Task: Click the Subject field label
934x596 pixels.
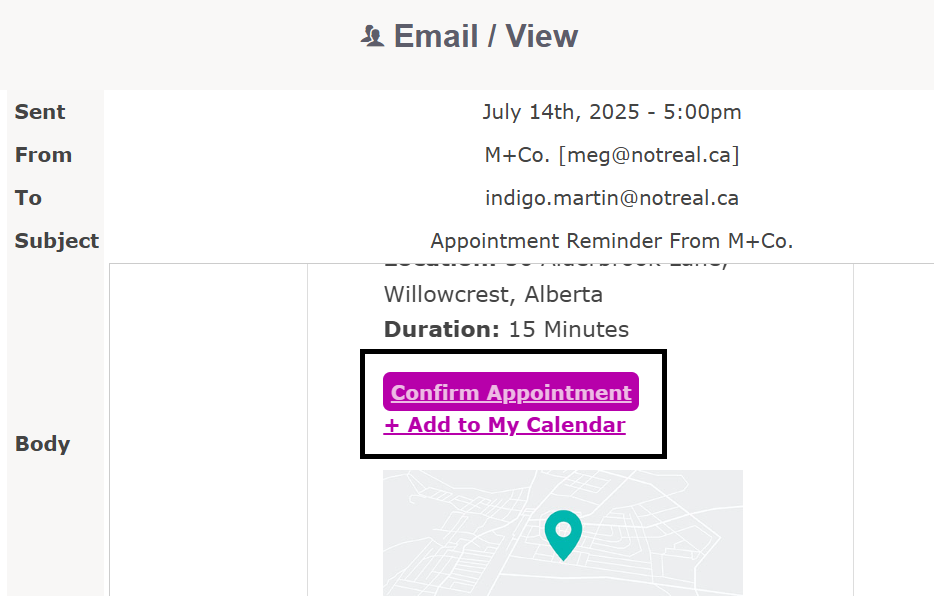Action: click(57, 241)
